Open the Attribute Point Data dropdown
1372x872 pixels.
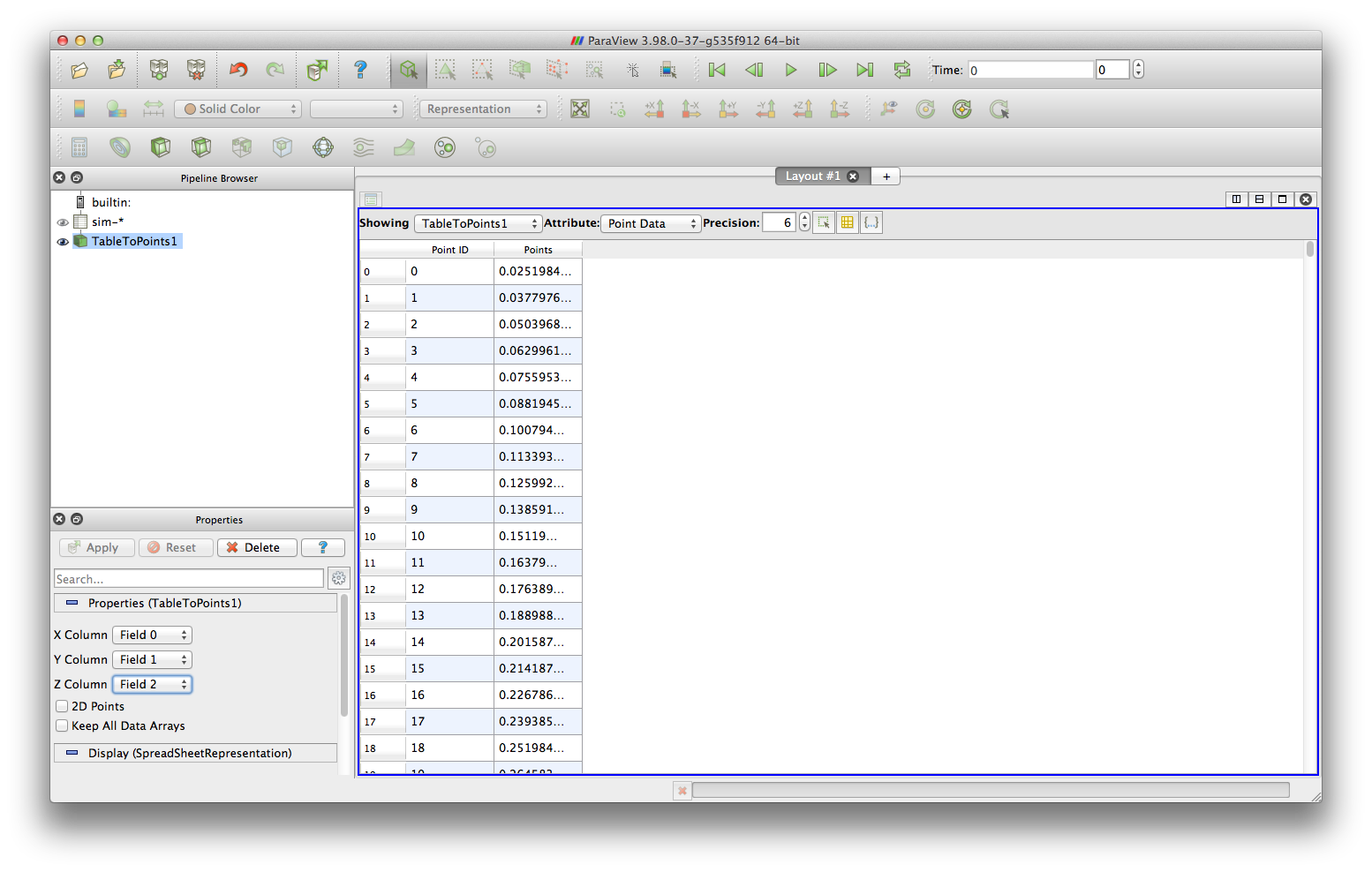[x=651, y=224]
